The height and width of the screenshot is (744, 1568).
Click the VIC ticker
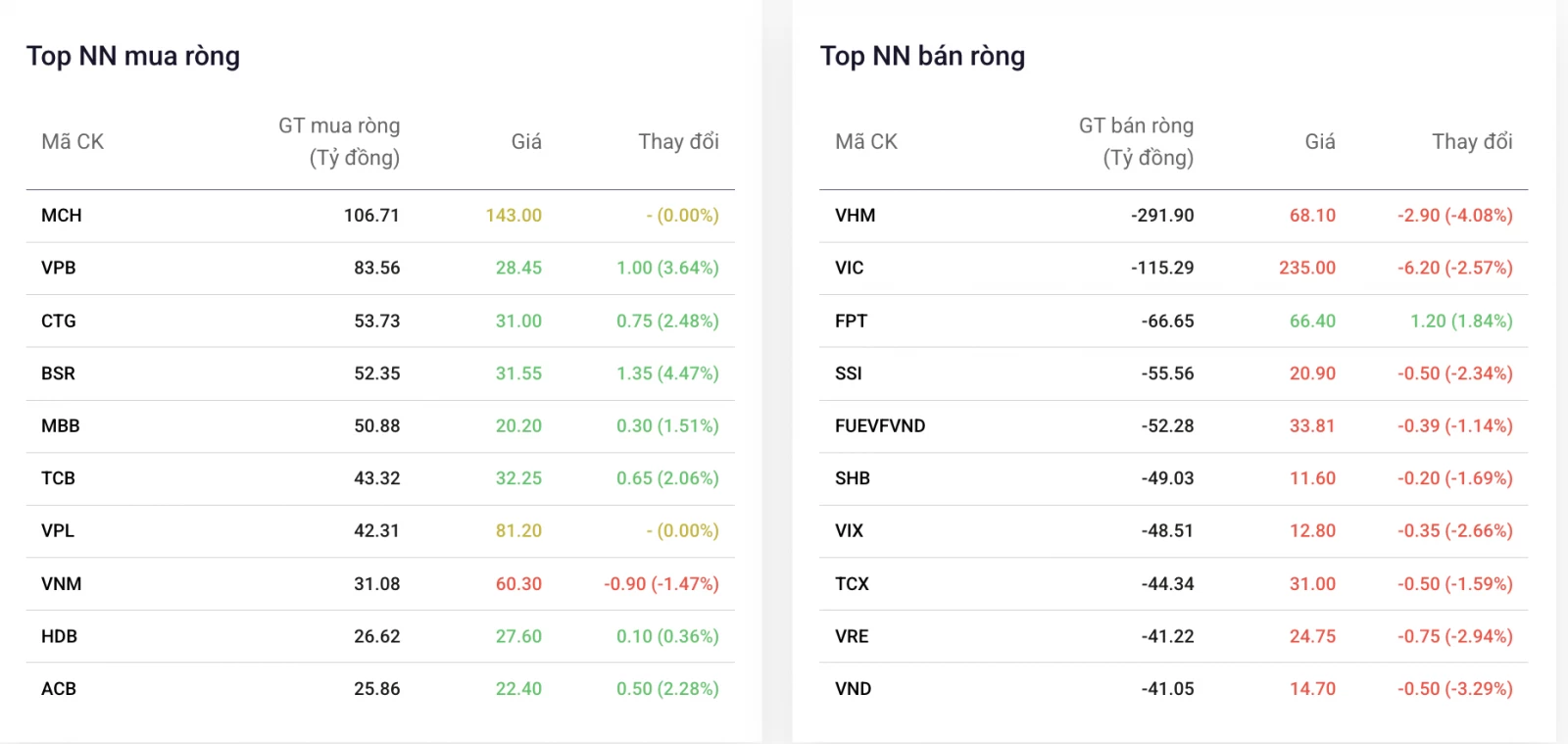click(850, 268)
